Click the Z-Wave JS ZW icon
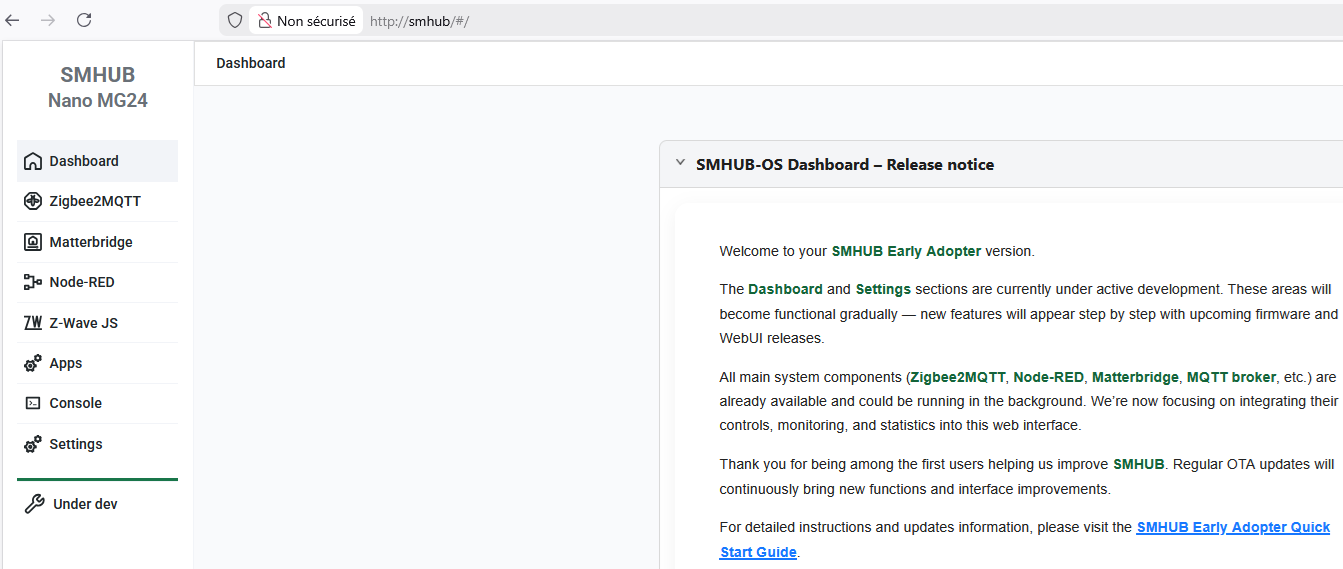Image resolution: width=1343 pixels, height=569 pixels. 32,323
